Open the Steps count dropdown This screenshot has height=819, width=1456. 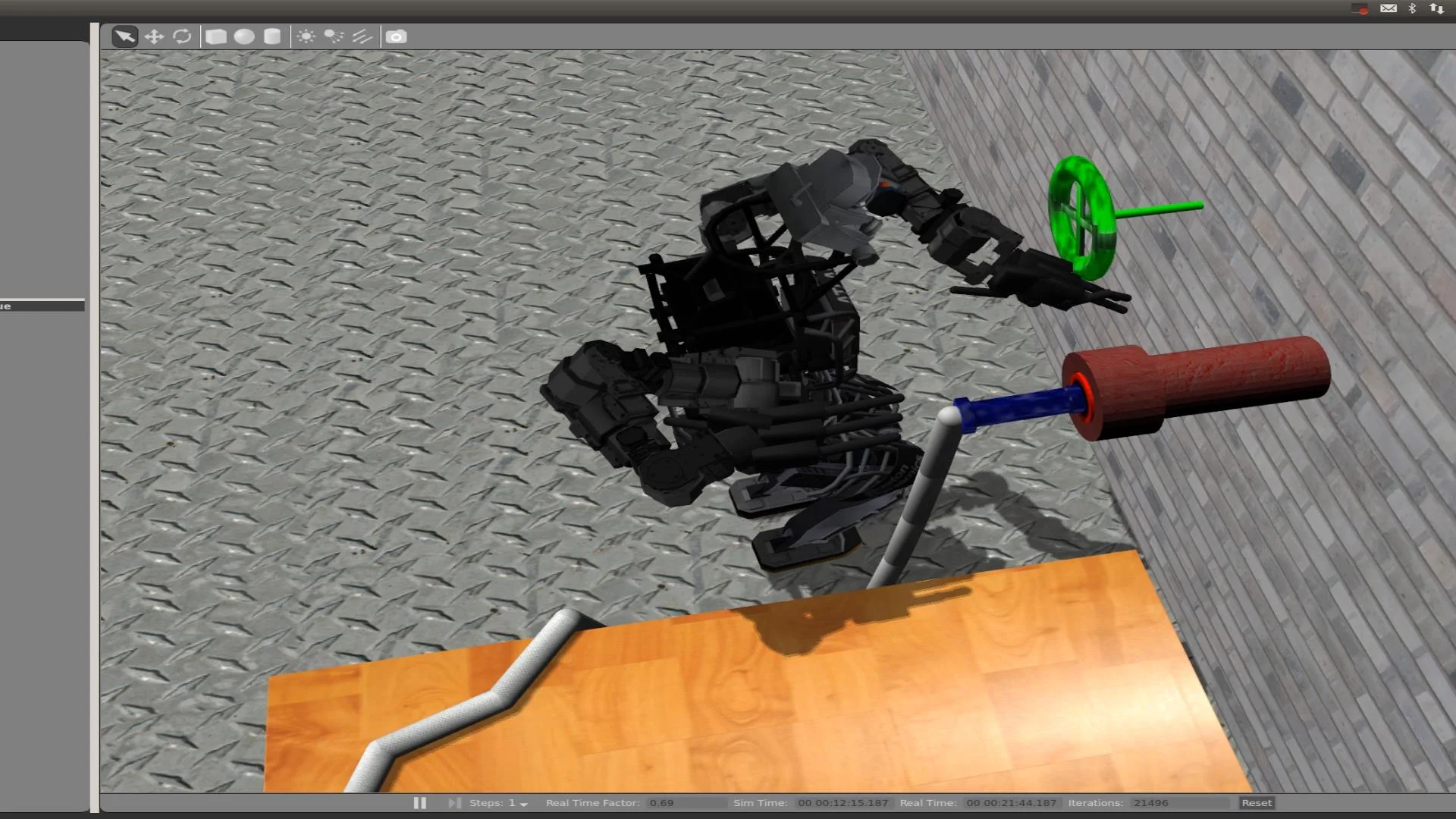[x=523, y=803]
